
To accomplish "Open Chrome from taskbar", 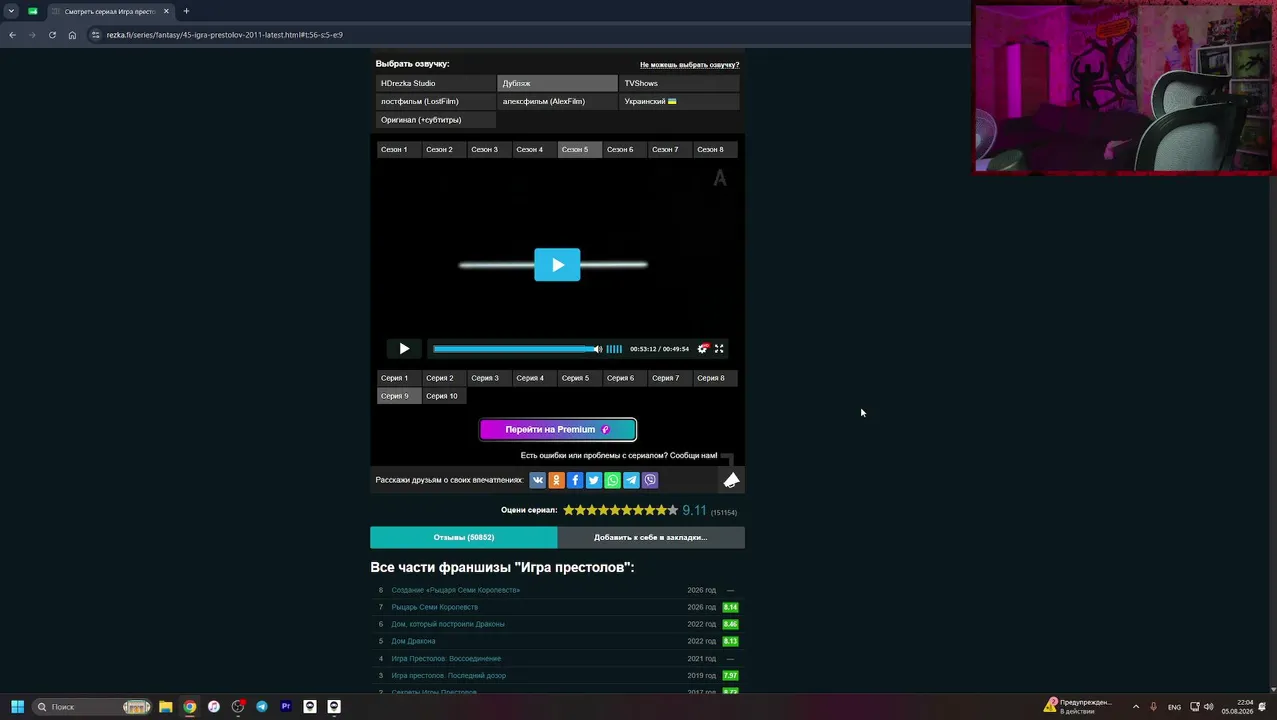I will 190,707.
